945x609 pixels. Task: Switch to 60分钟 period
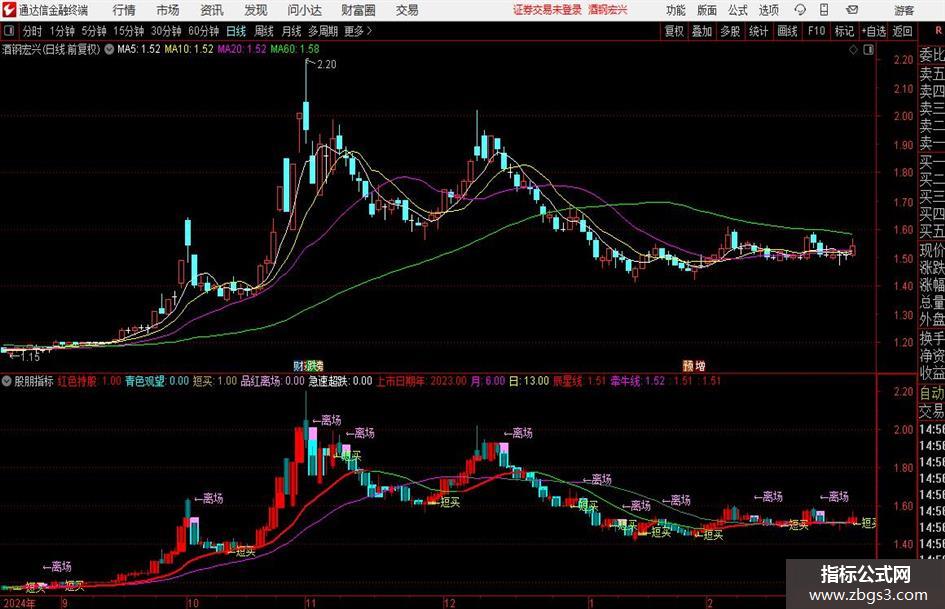point(203,31)
